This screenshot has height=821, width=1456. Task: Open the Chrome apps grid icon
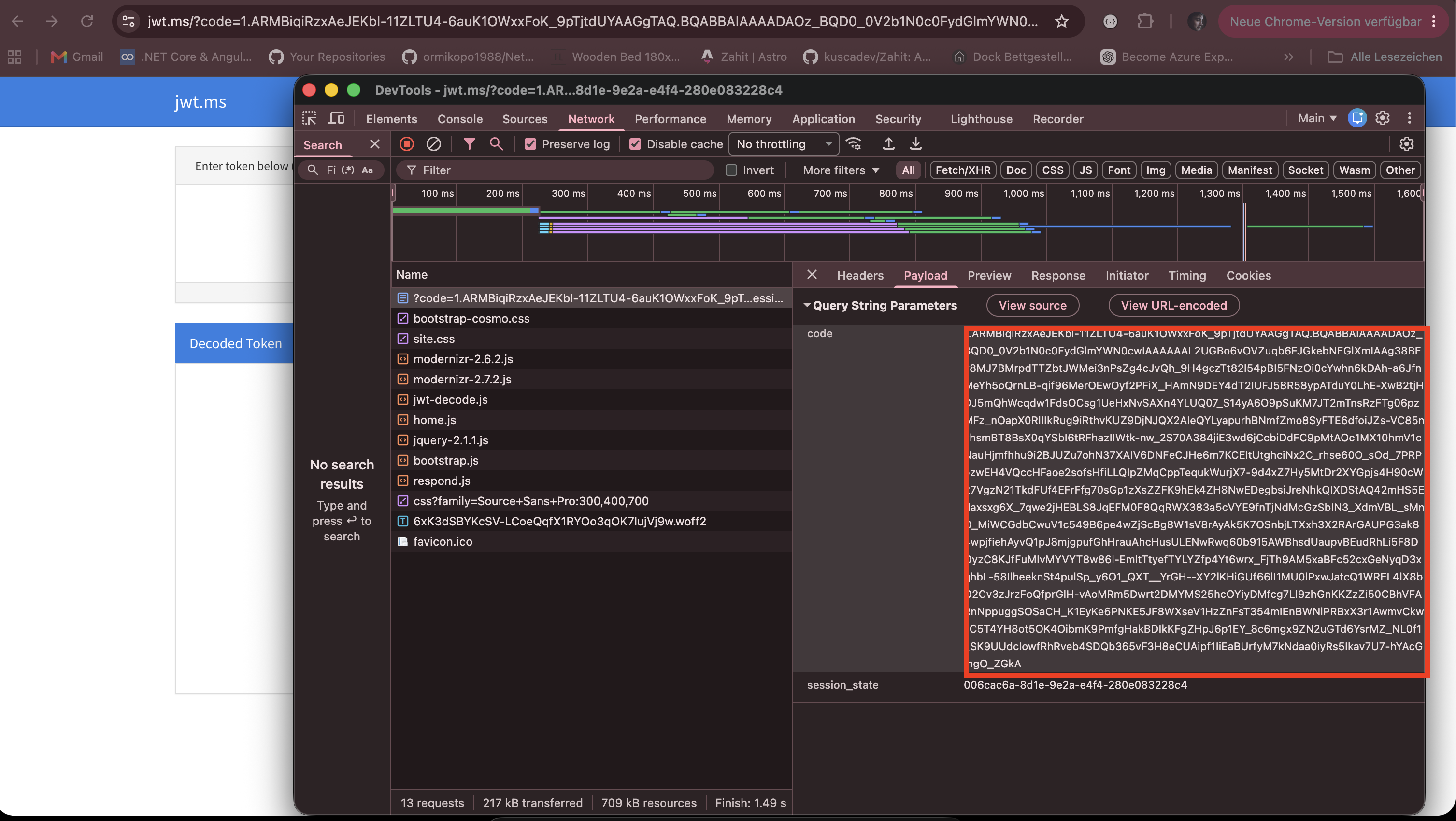pyautogui.click(x=14, y=57)
